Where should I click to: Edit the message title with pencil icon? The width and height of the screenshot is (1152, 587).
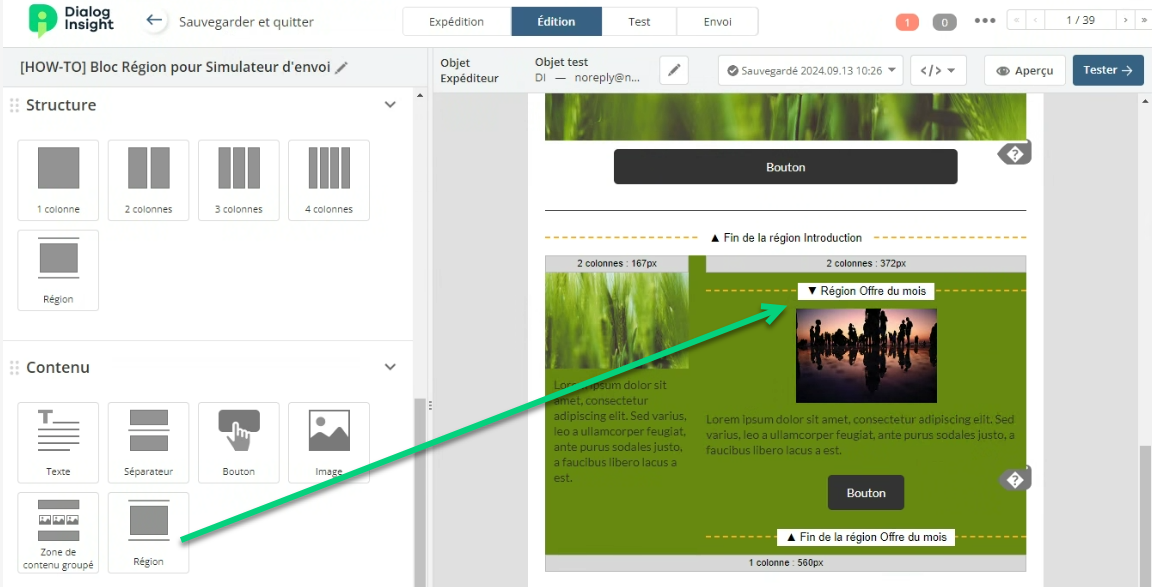(341, 68)
